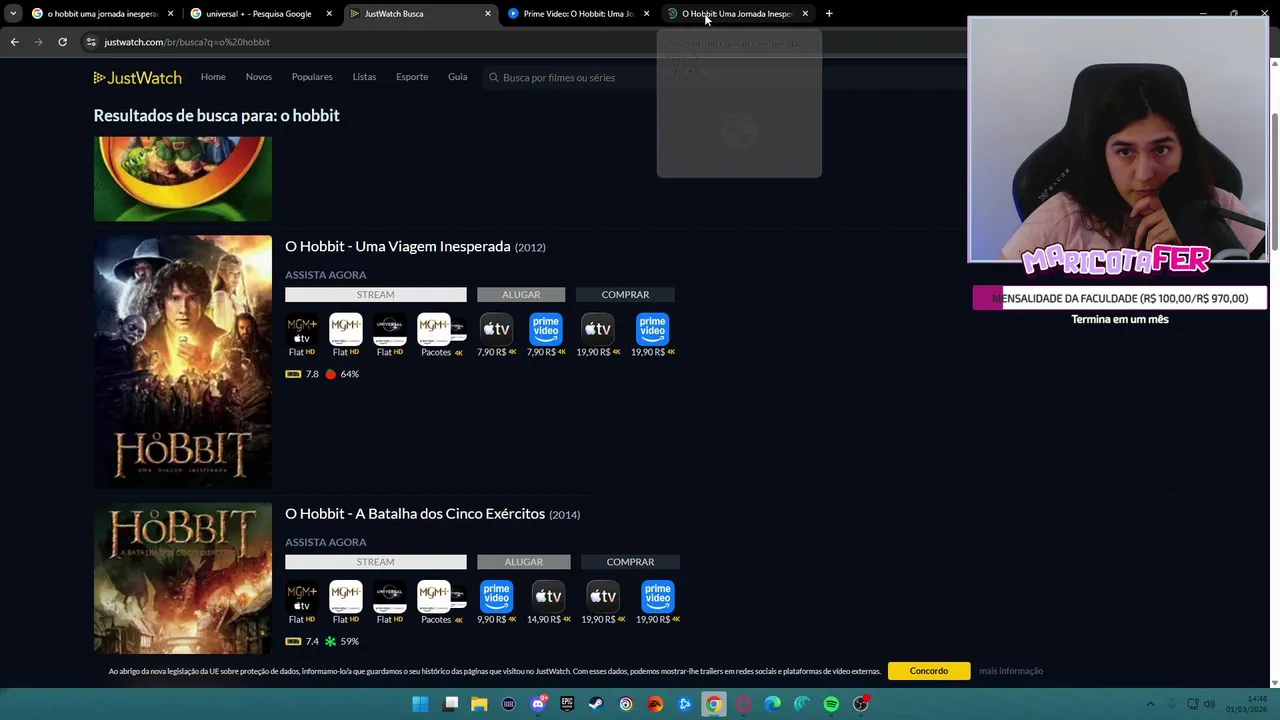Close the JustWatch Busca tab

(x=488, y=14)
